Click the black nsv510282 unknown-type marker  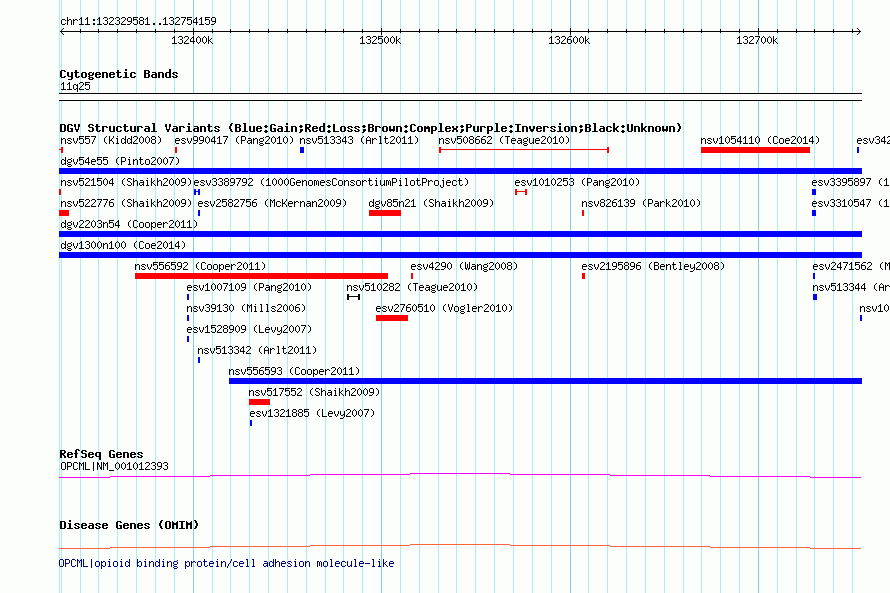tap(353, 297)
